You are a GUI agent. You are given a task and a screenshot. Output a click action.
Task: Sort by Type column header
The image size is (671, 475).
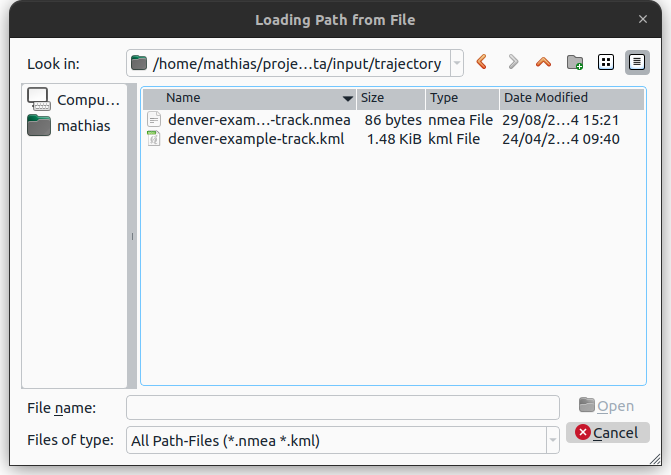click(x=461, y=98)
